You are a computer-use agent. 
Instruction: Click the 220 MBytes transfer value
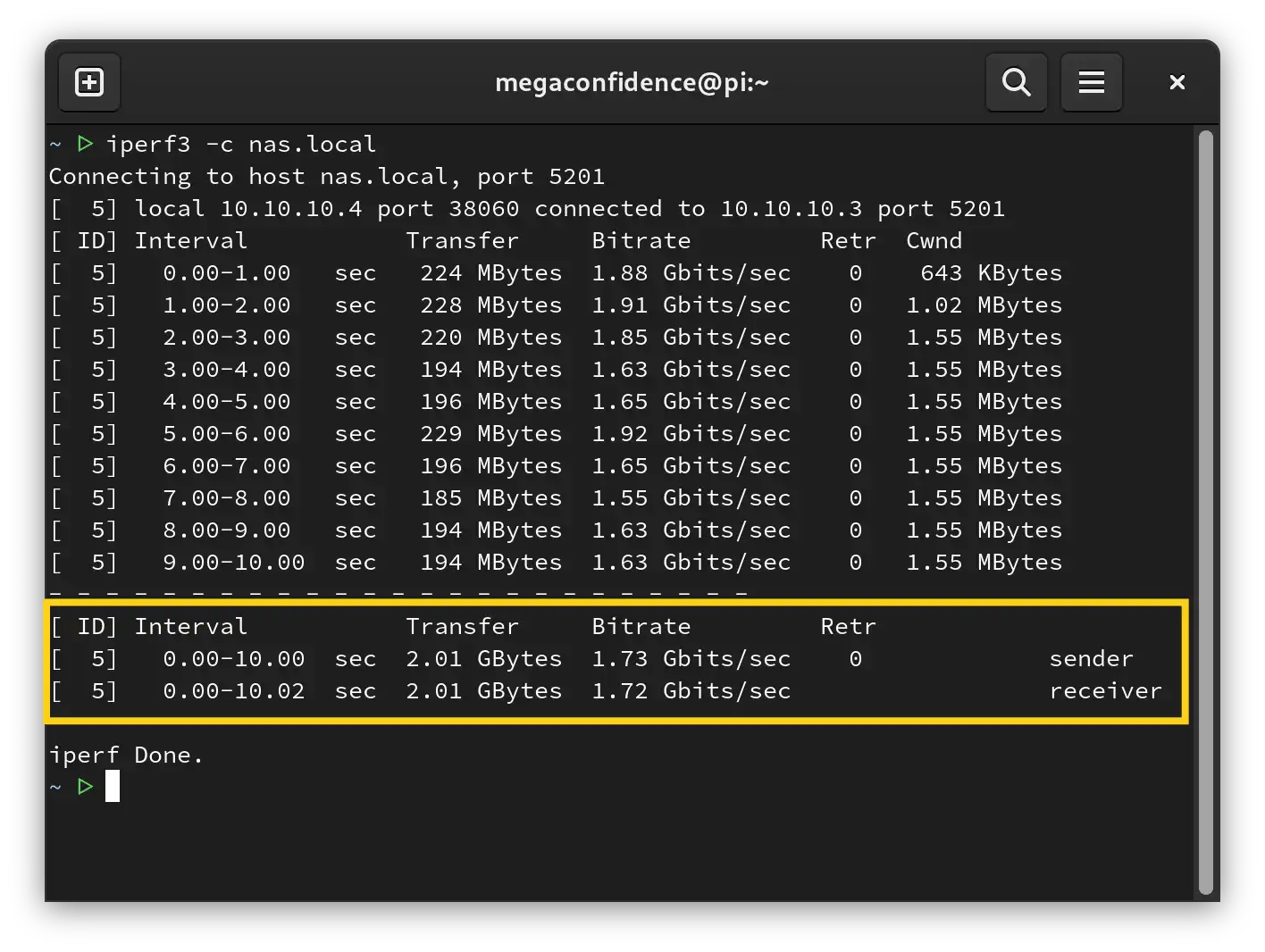(491, 337)
